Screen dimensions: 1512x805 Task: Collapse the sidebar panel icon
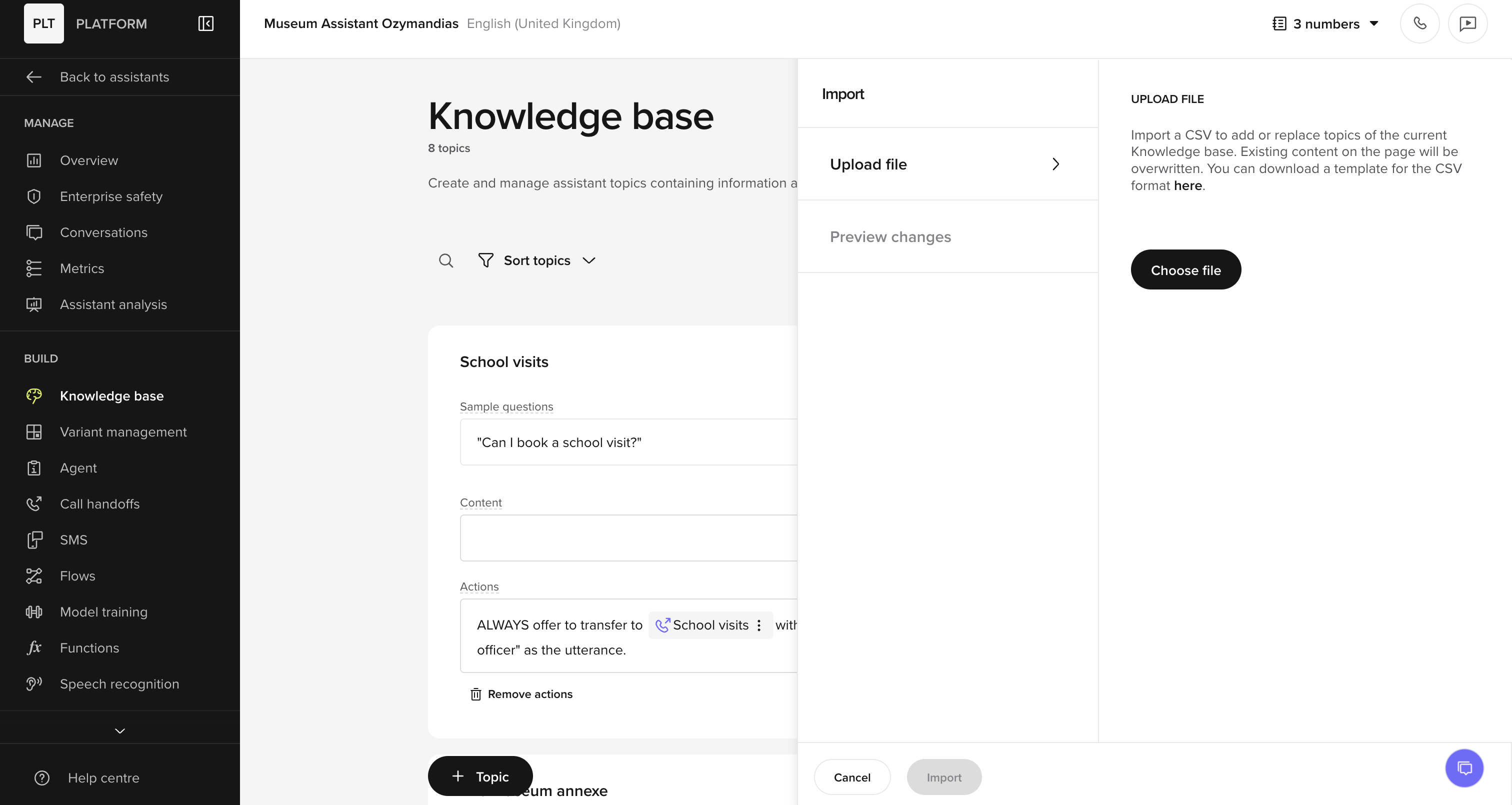coord(205,23)
